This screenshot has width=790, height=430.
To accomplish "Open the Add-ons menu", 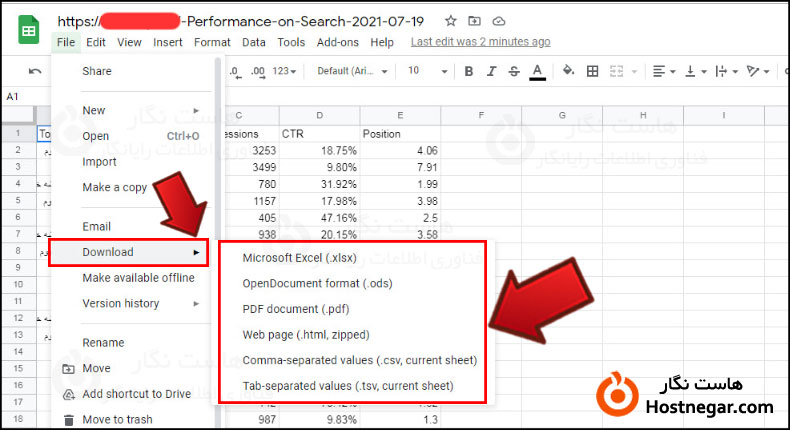I will [x=338, y=42].
